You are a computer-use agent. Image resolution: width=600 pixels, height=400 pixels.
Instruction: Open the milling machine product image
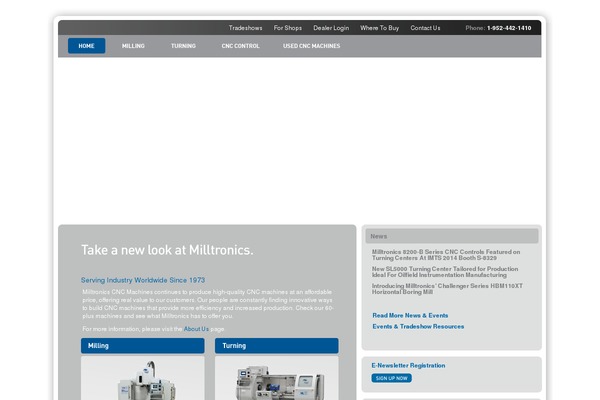(x=143, y=378)
